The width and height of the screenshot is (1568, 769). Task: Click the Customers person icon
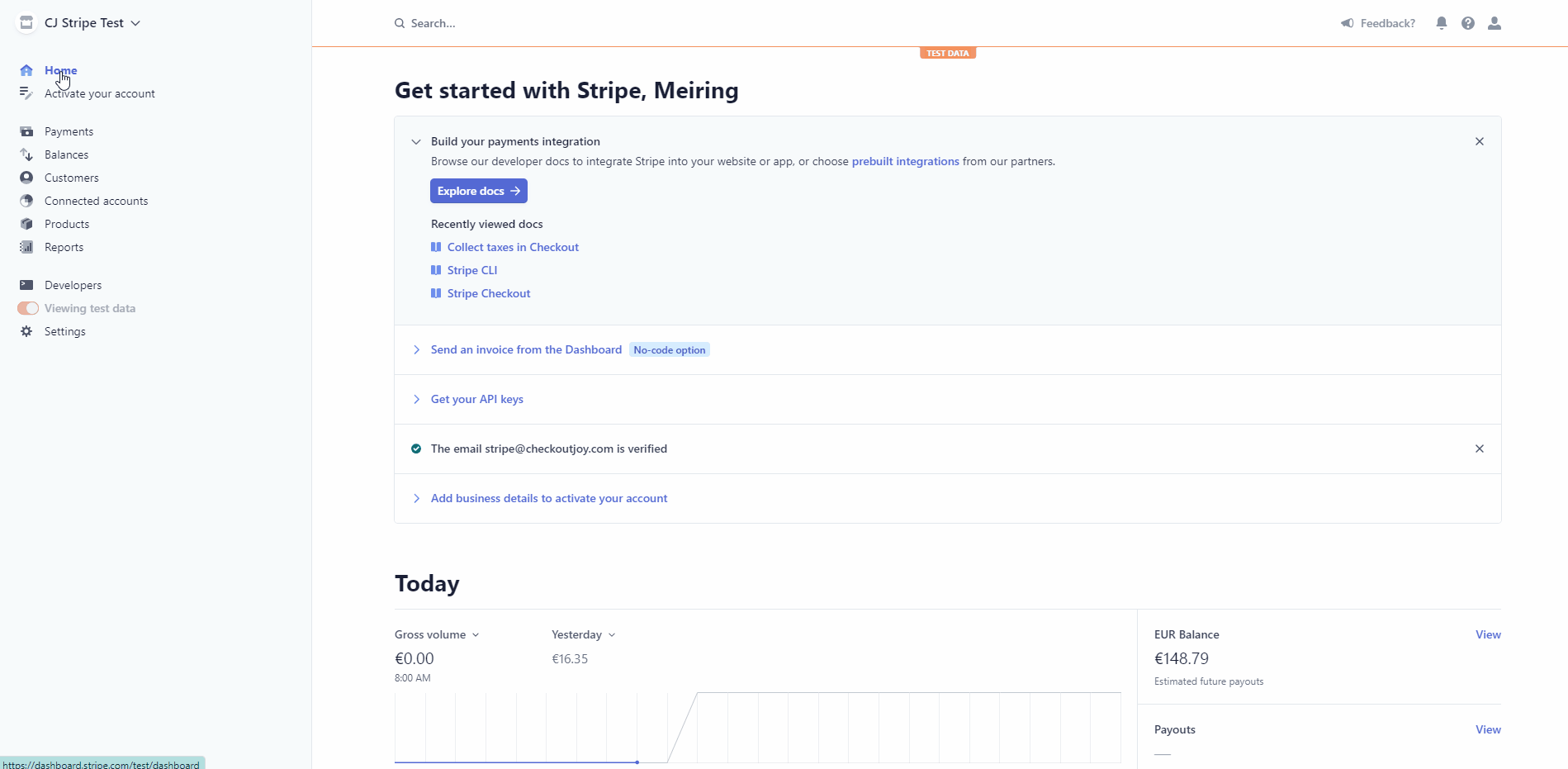coord(26,178)
